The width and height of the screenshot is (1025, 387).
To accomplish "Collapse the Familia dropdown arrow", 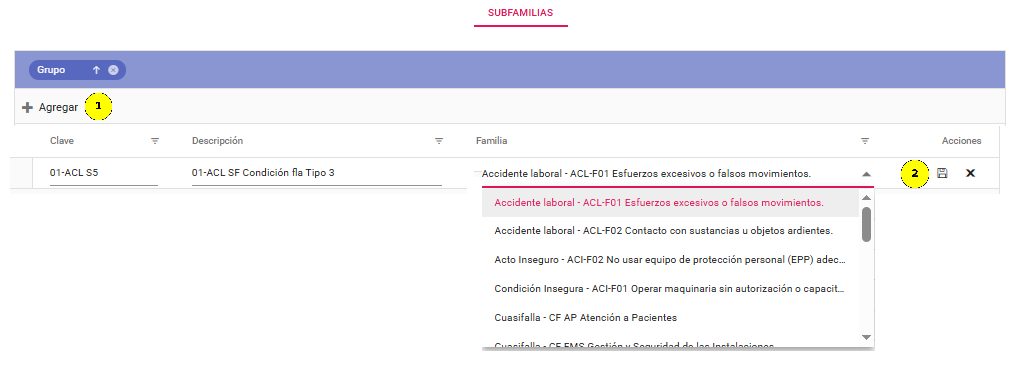I will (x=866, y=174).
